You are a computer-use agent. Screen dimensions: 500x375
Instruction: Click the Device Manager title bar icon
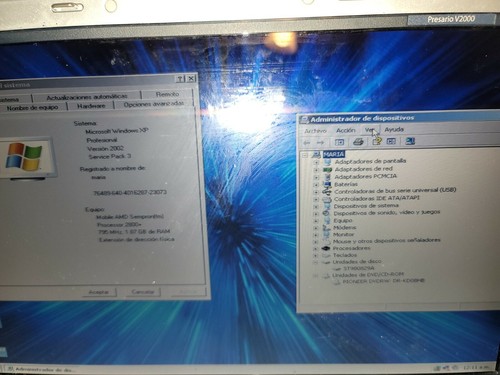tap(304, 120)
